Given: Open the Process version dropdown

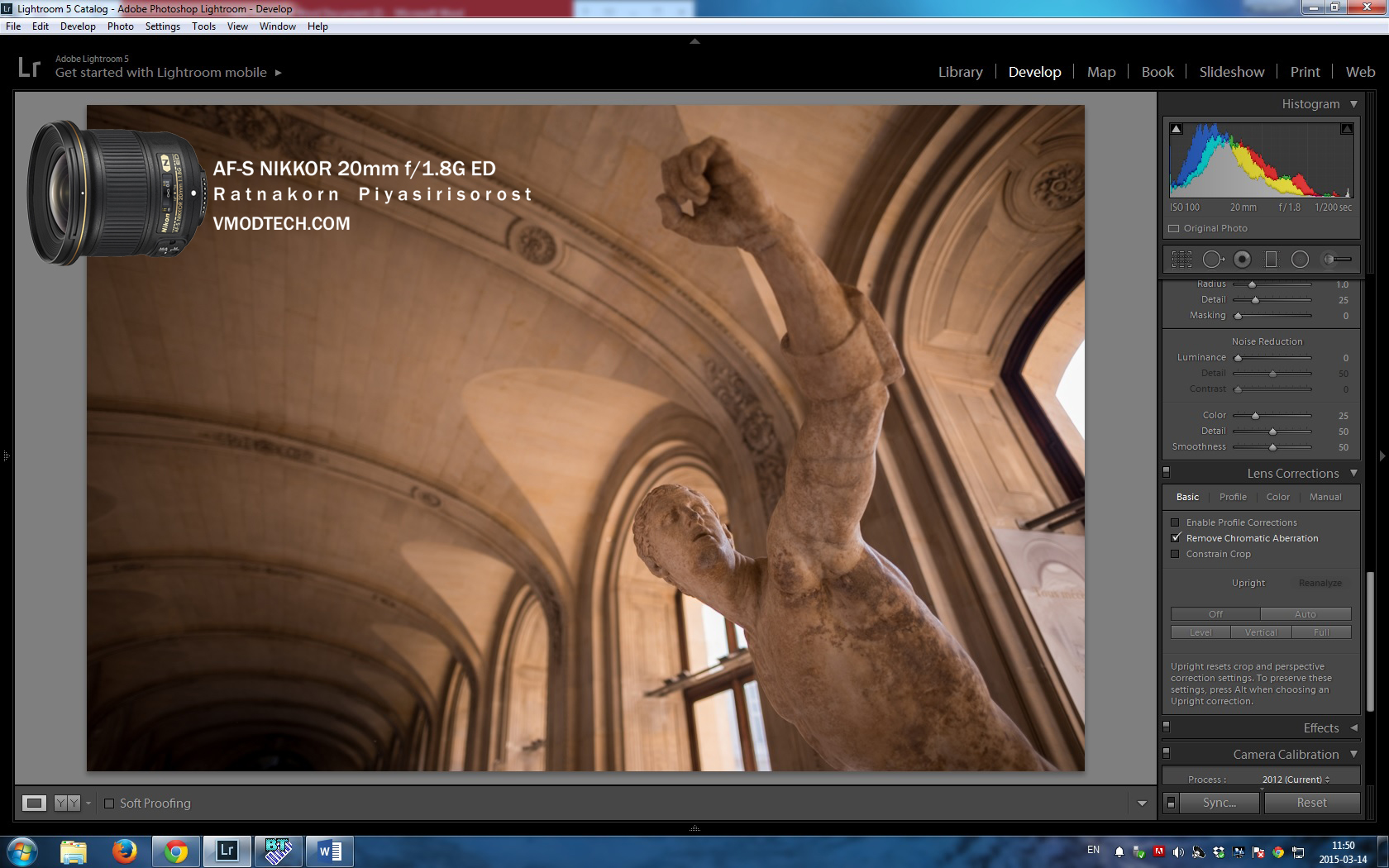Looking at the screenshot, I should click(1296, 780).
